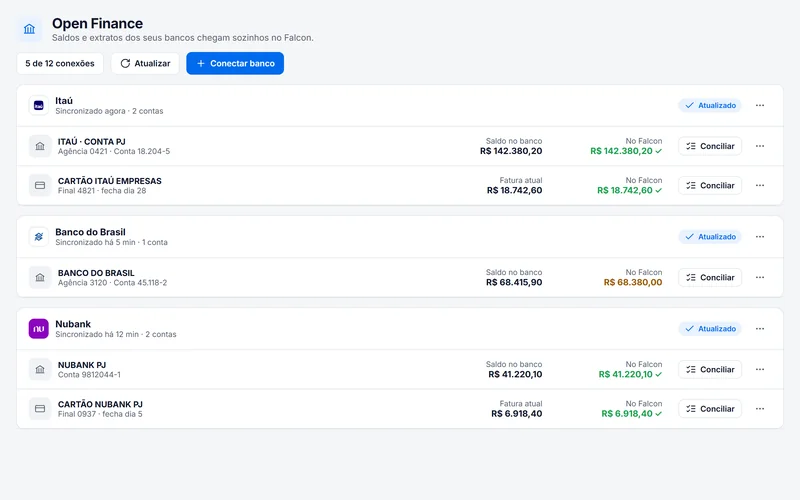Conciliar the CARTÃO NUBANK PJ card
The image size is (800, 500).
click(710, 409)
